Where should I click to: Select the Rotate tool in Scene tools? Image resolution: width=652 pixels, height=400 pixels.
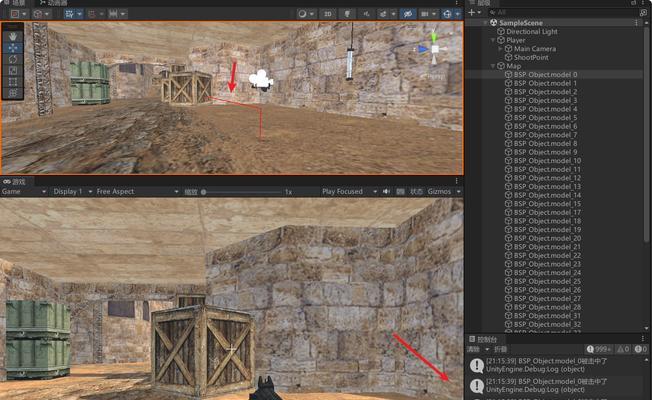pyautogui.click(x=12, y=59)
